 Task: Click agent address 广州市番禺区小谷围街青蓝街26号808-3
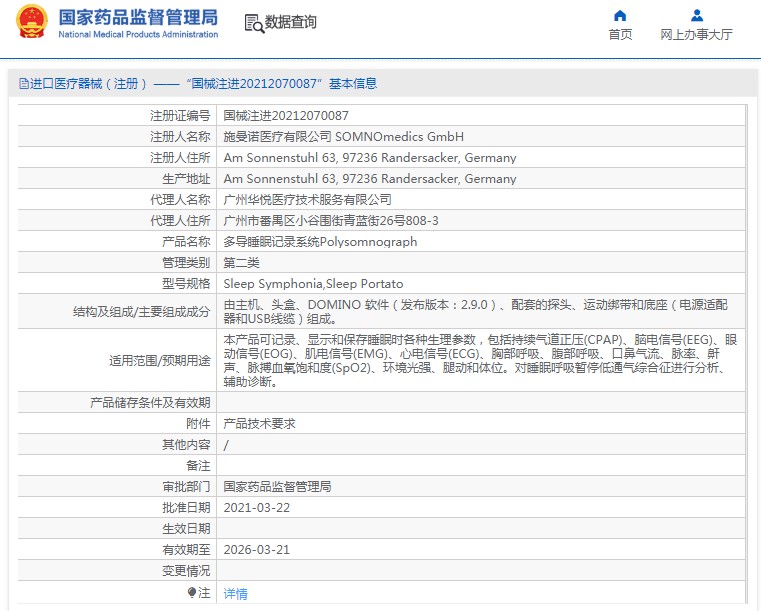click(331, 221)
